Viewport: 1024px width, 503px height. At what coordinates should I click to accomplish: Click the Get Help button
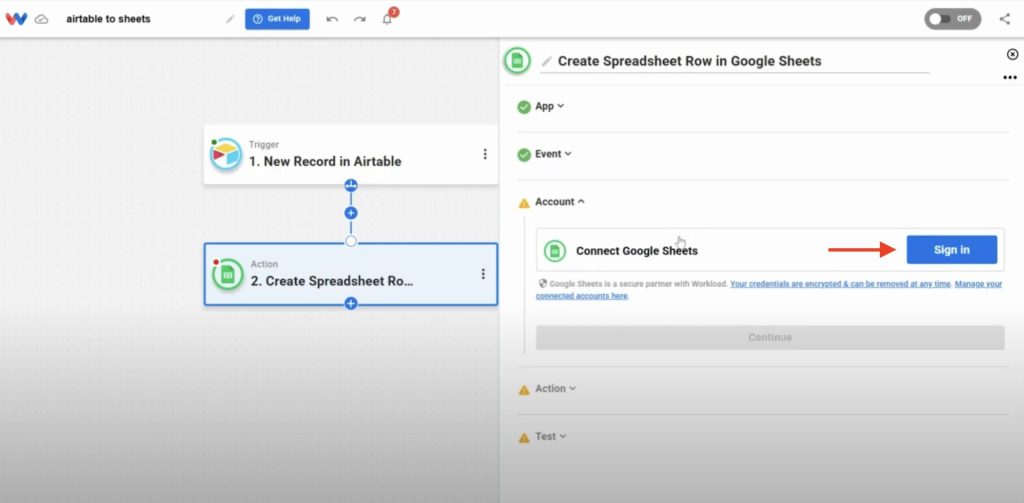tap(278, 19)
